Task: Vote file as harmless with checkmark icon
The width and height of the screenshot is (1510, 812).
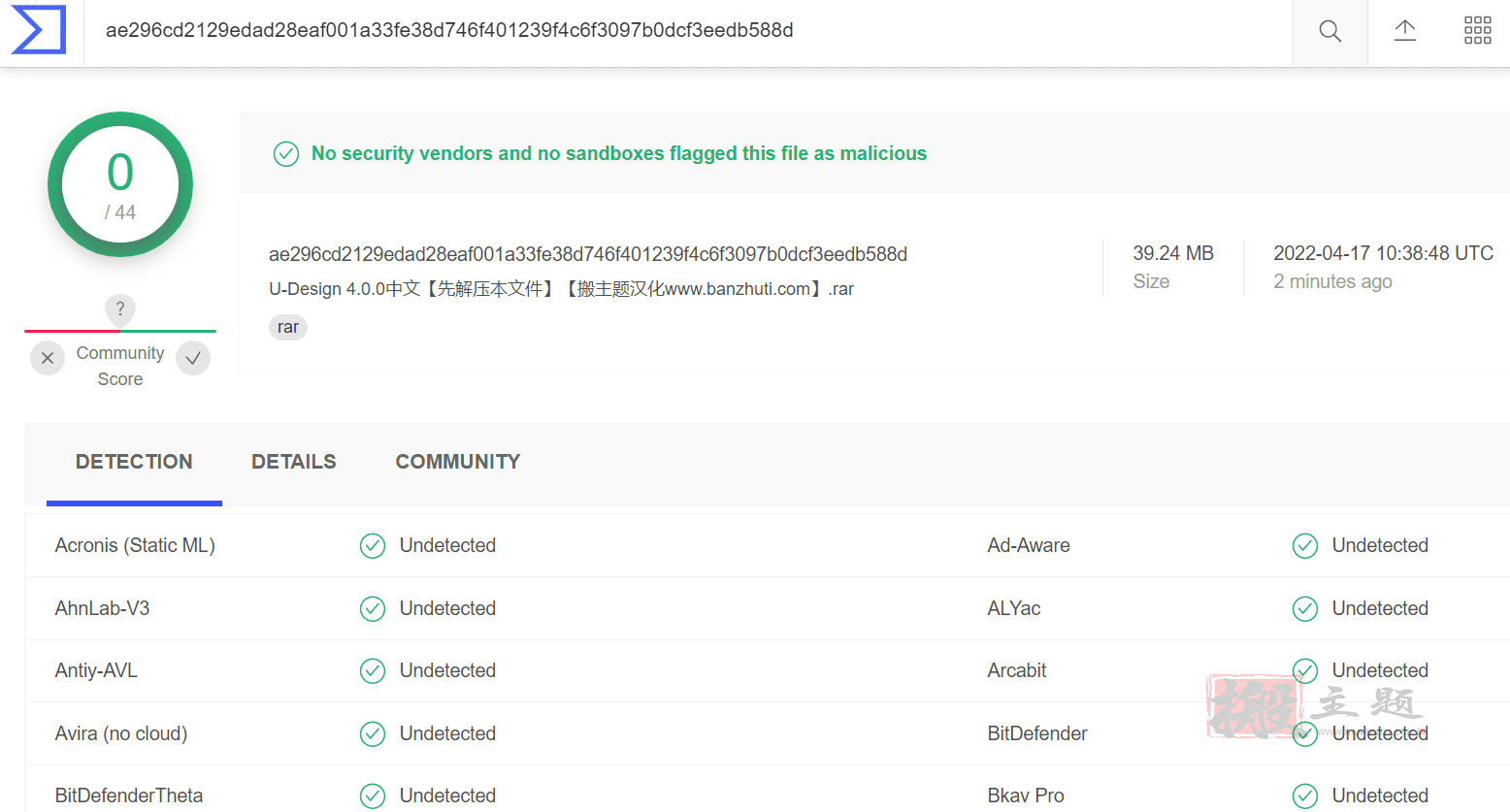Action: pyautogui.click(x=193, y=358)
